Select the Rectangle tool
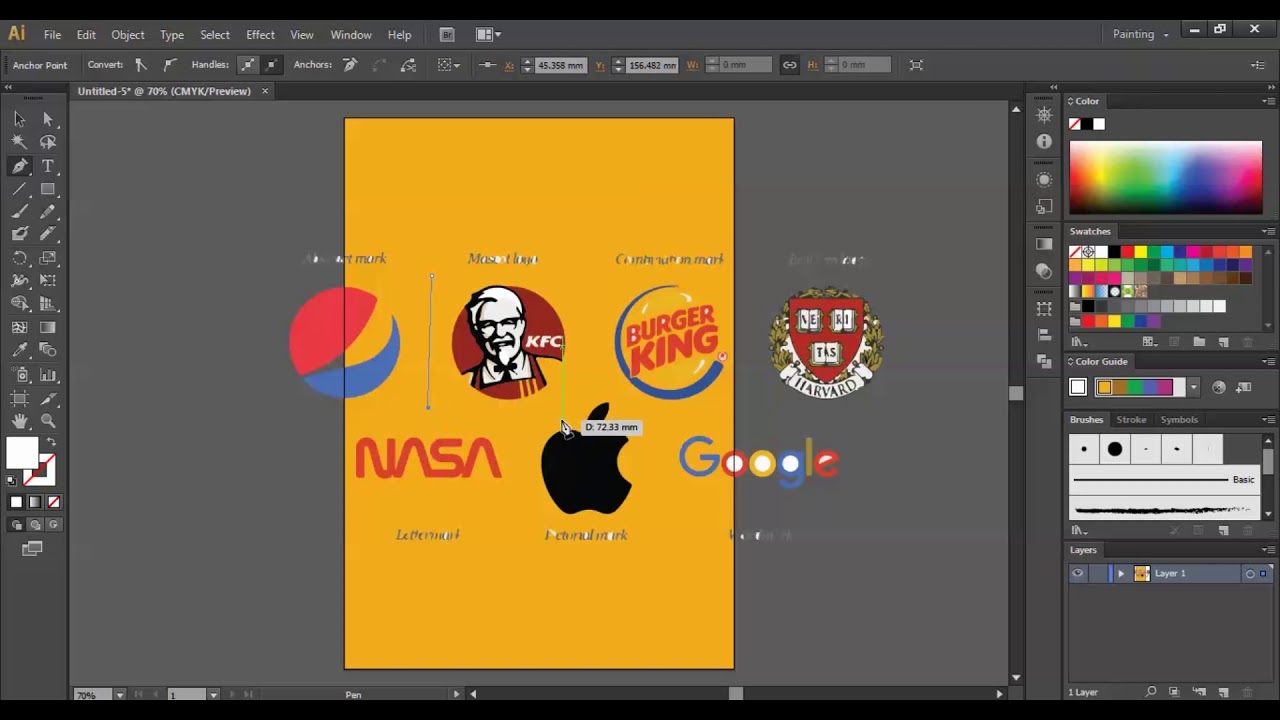This screenshot has height=720, width=1280. point(47,189)
